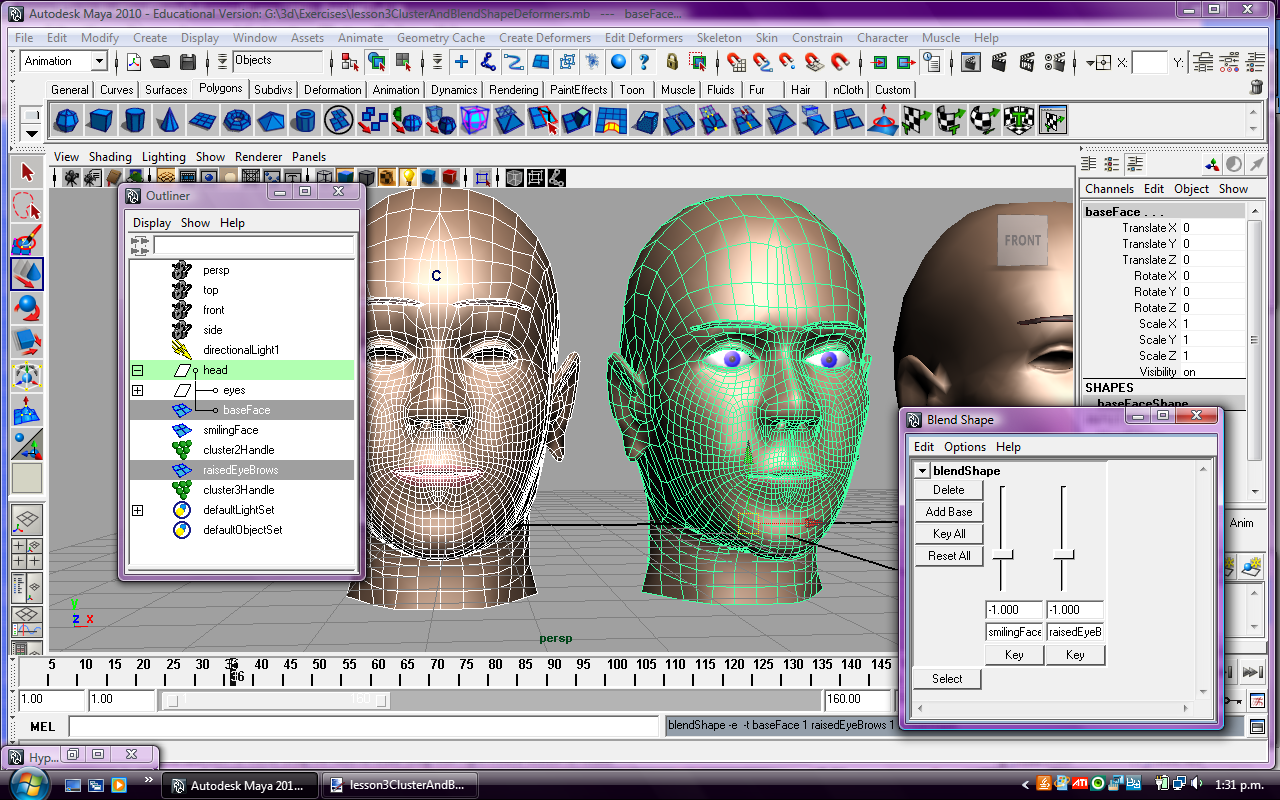Pick the polygon Cone creation tool

(168, 120)
